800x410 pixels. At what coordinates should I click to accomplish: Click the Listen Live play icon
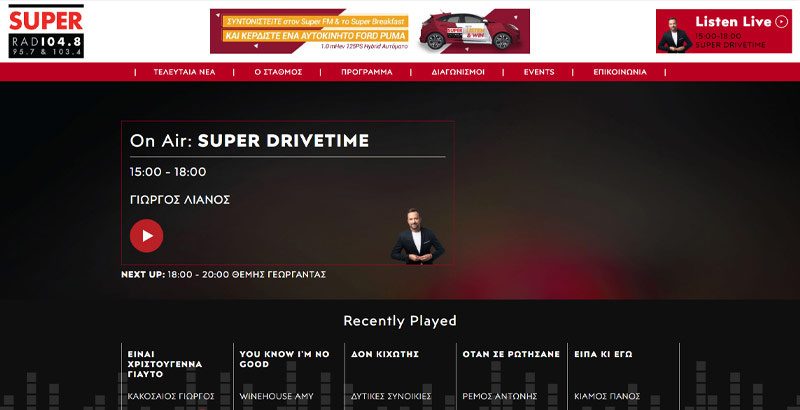click(x=781, y=22)
